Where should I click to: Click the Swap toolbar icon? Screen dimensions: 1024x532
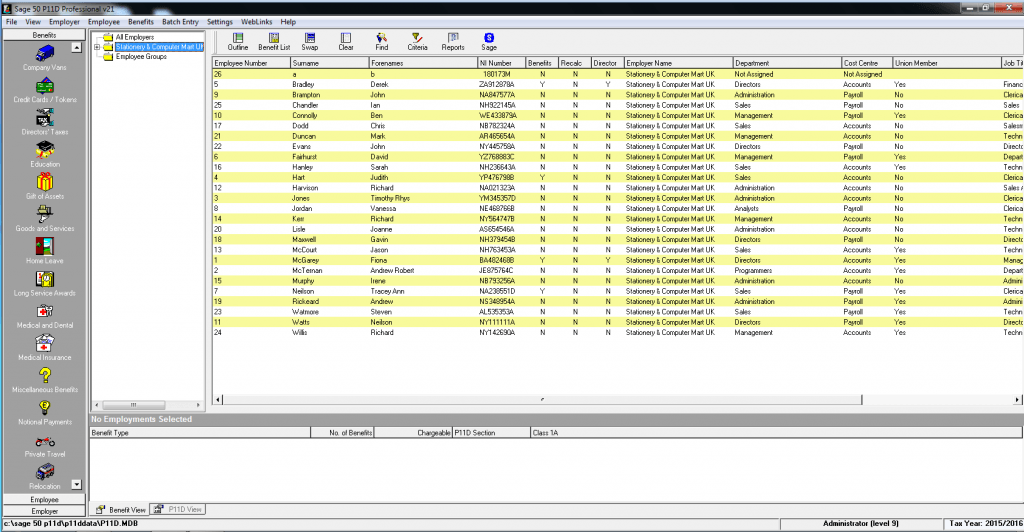click(310, 42)
